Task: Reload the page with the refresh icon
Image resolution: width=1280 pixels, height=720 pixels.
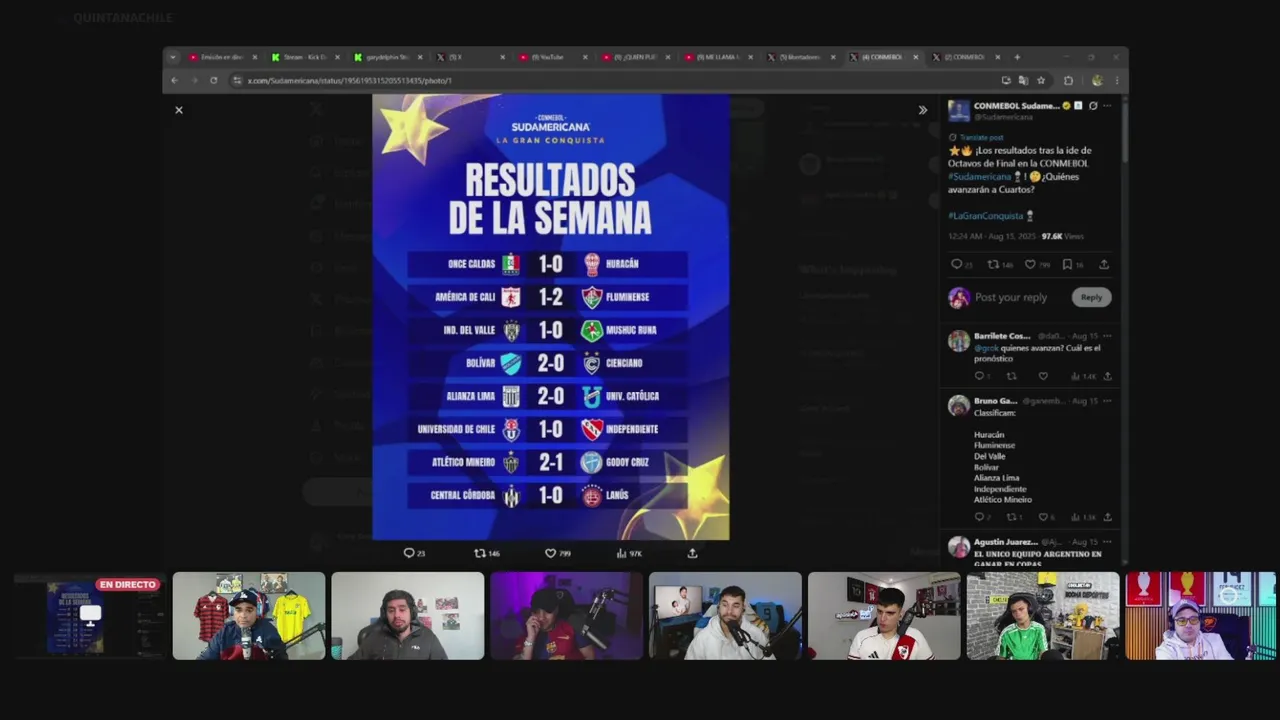Action: point(213,81)
